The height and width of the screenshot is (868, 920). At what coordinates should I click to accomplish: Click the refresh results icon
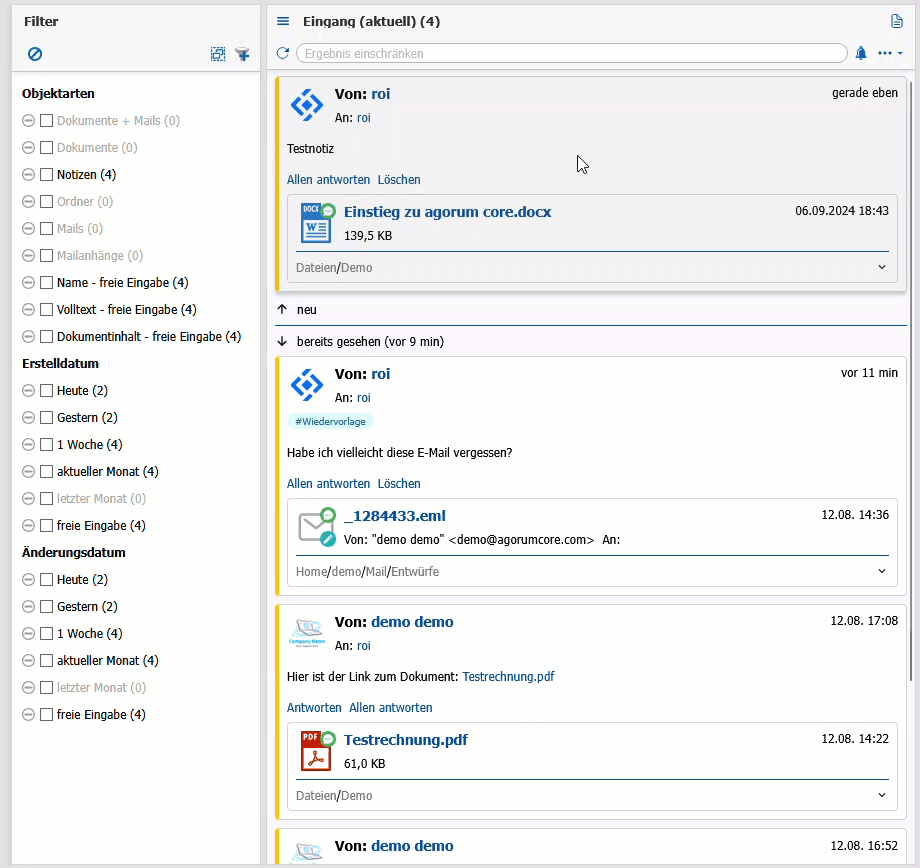point(283,53)
